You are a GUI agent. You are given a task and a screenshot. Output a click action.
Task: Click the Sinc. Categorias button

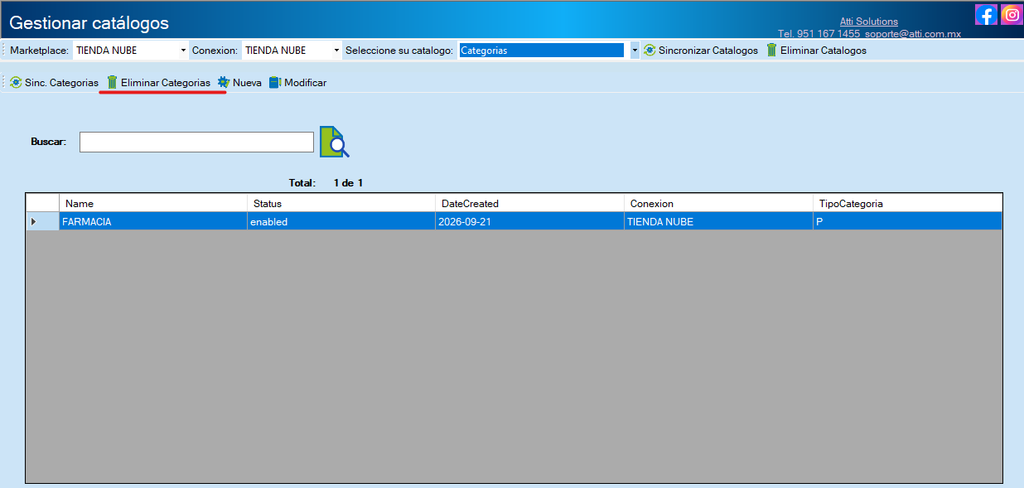[54, 83]
